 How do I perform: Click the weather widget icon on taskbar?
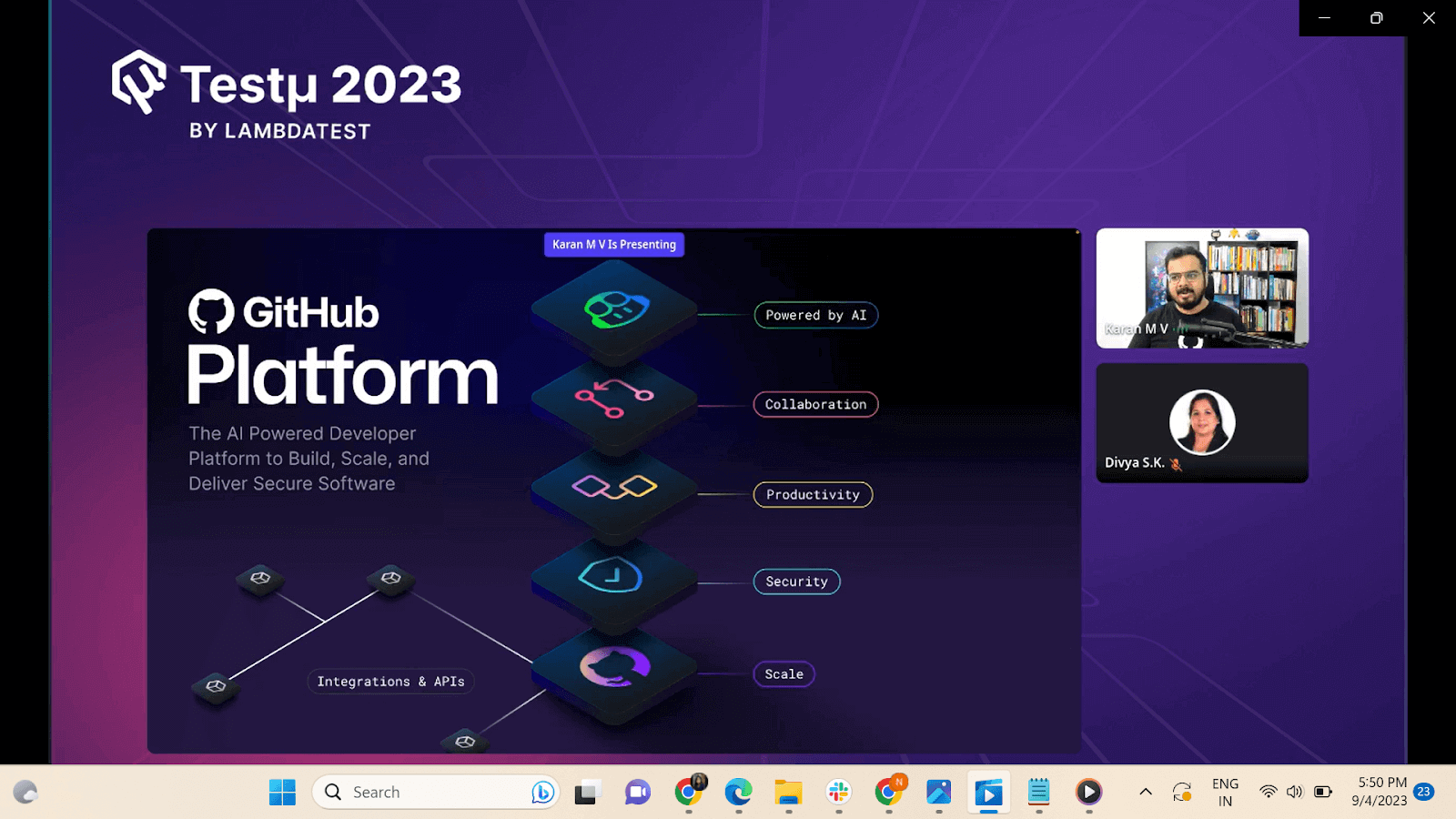(x=25, y=793)
